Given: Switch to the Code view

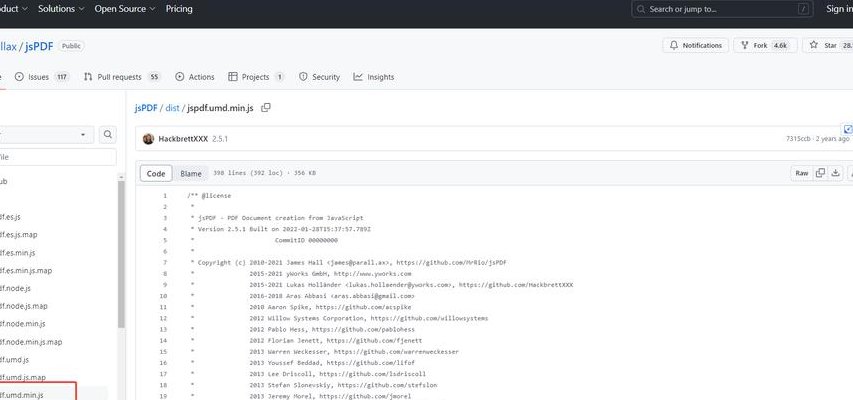Looking at the screenshot, I should tap(156, 173).
